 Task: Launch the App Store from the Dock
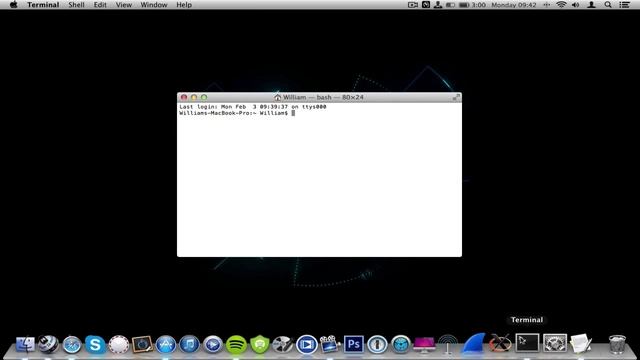click(x=166, y=344)
